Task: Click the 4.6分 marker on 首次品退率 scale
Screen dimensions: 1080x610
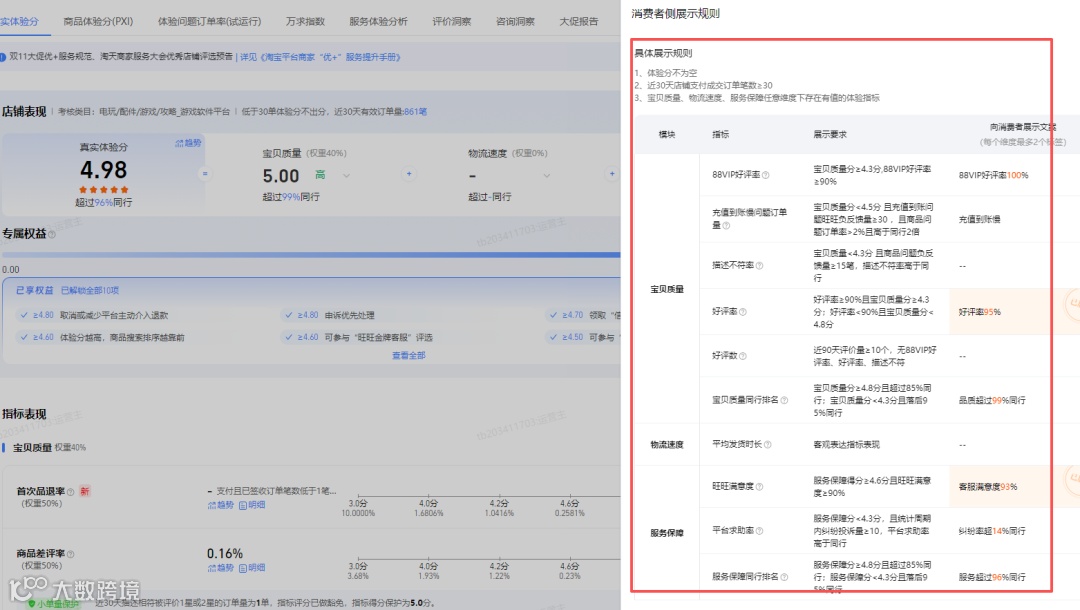Action: click(570, 503)
